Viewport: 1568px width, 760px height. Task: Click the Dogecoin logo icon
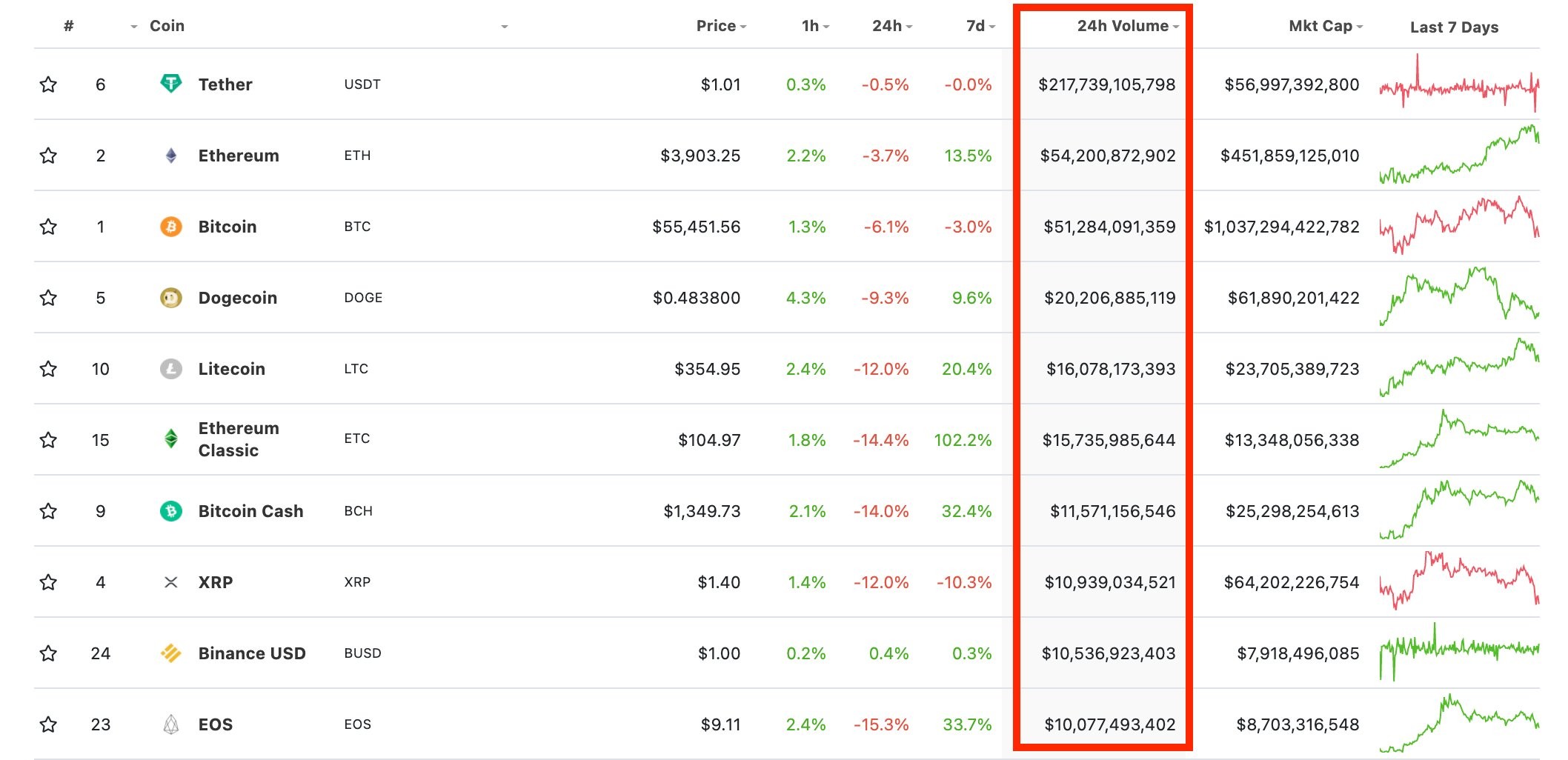(170, 298)
